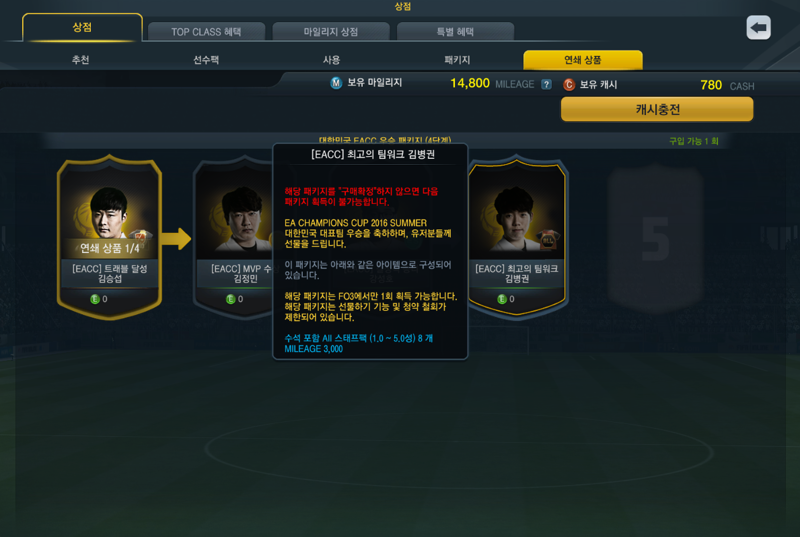
Task: Click green coin icon on 김정민 card
Action: (231, 299)
